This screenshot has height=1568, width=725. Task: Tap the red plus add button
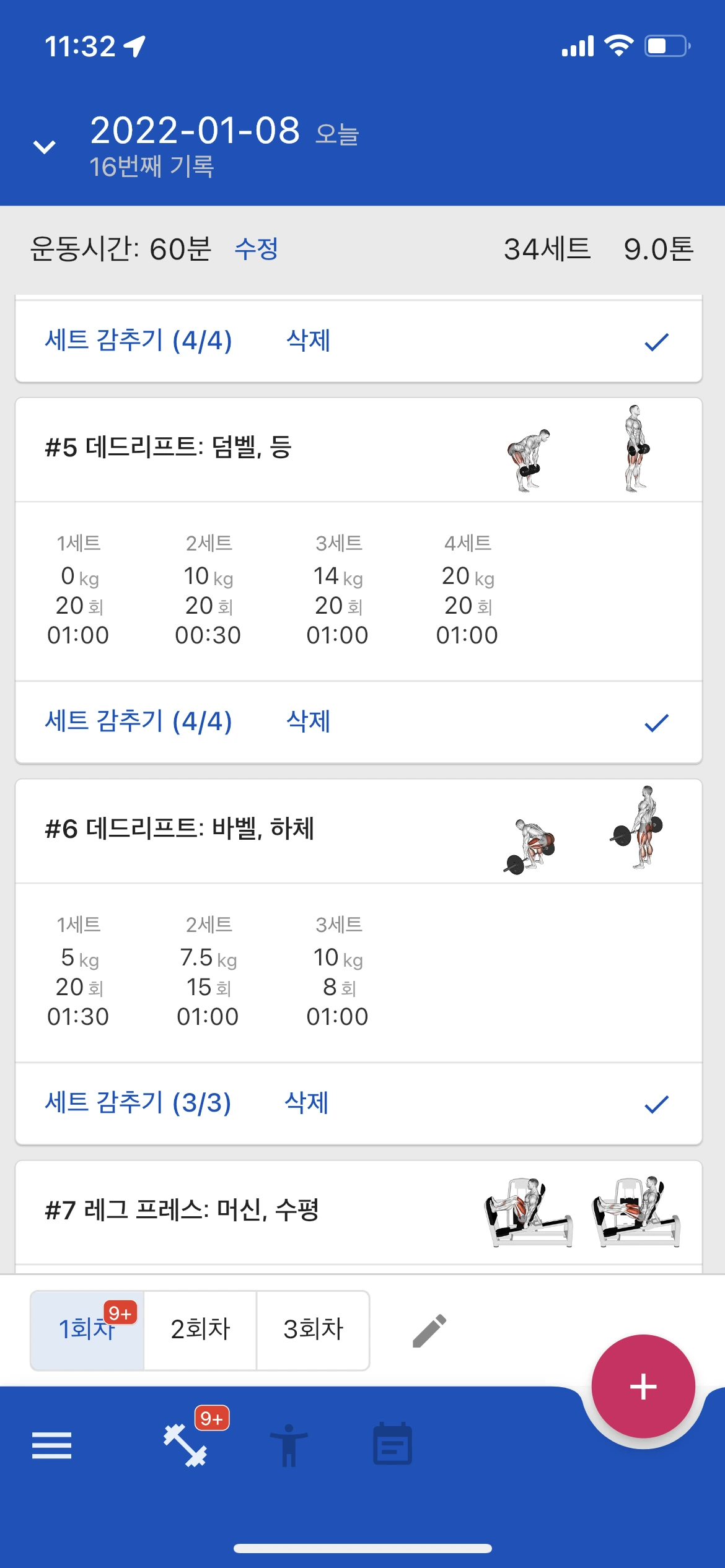click(643, 1386)
